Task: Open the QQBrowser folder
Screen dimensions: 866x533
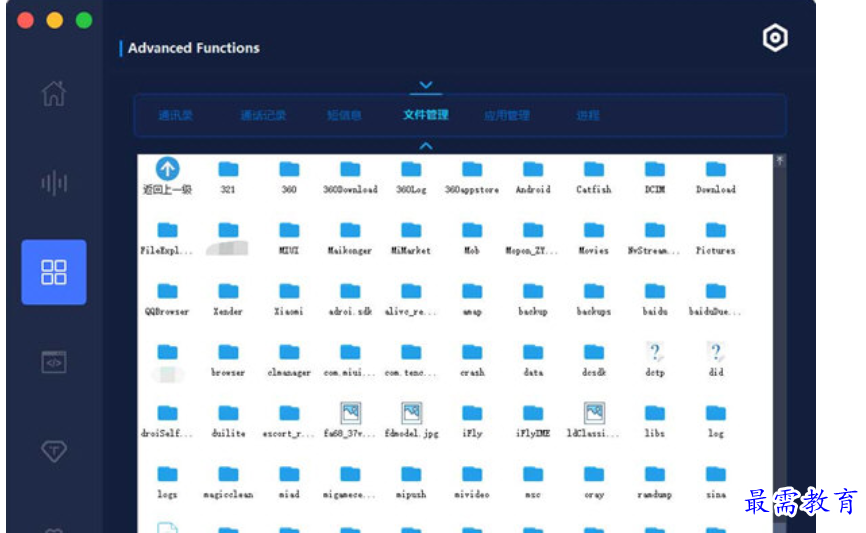Action: coord(167,291)
